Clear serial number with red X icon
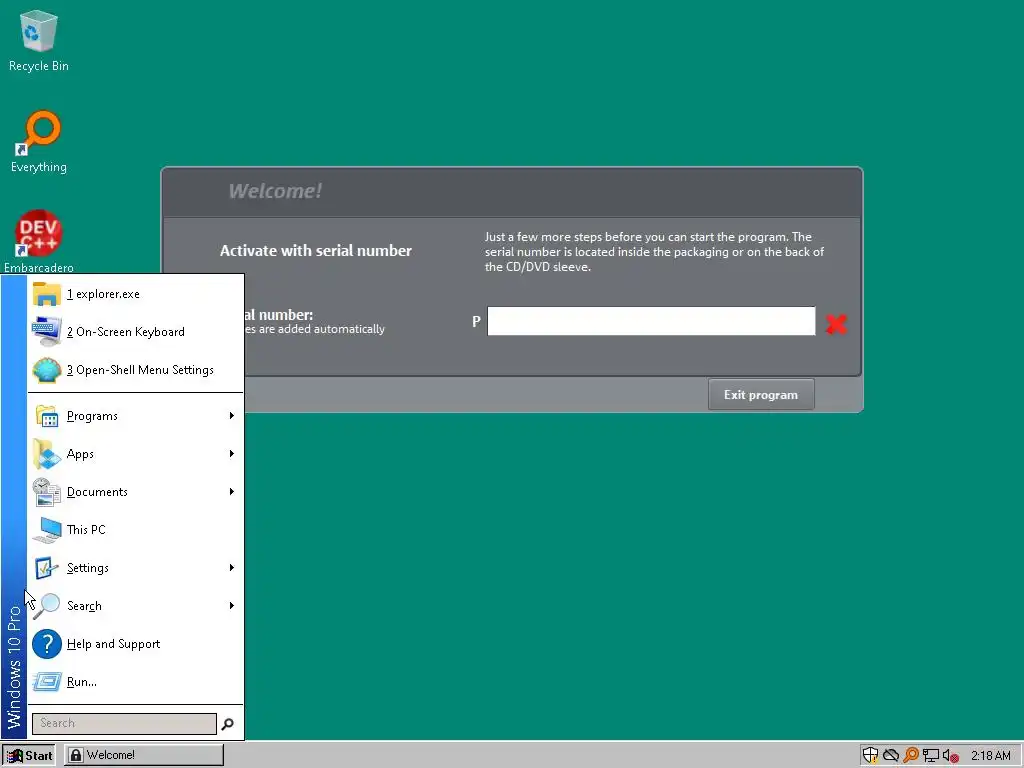The image size is (1024, 768). [836, 323]
